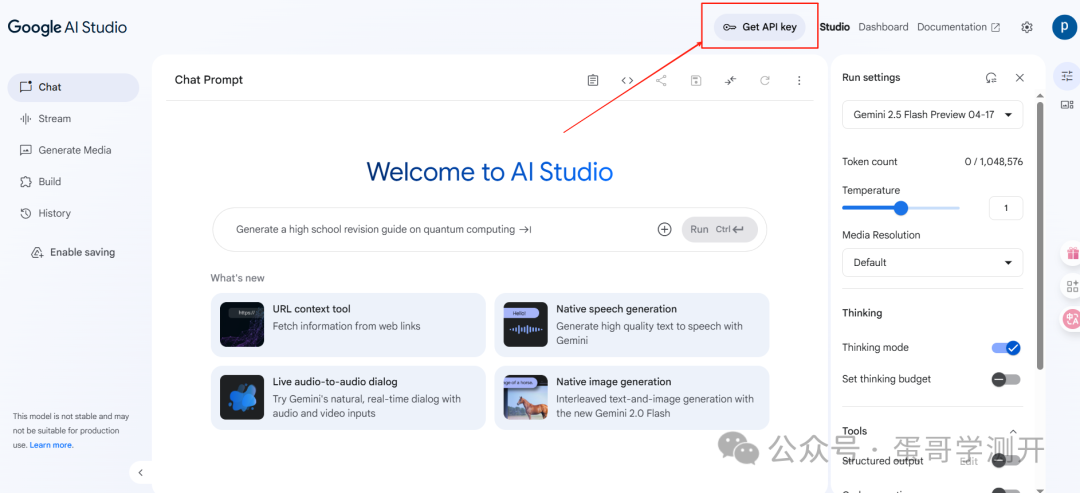Reset run settings to defaults
Screen dimensions: 1080x493
point(991,78)
